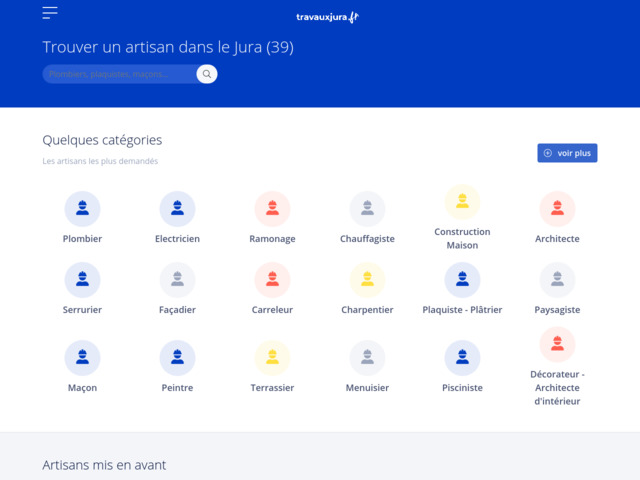
Task: Click the search magnifier button
Action: click(206, 74)
